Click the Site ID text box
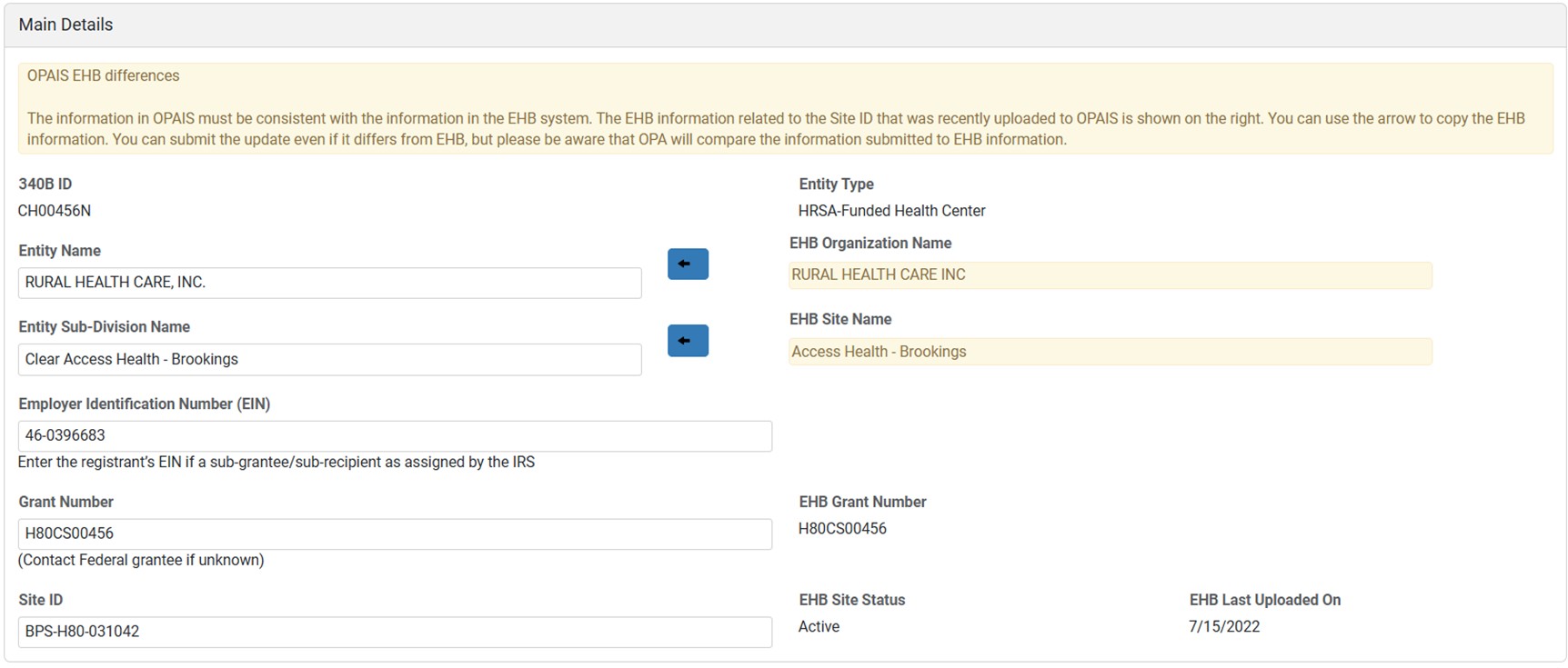1568x668 pixels. (x=395, y=633)
